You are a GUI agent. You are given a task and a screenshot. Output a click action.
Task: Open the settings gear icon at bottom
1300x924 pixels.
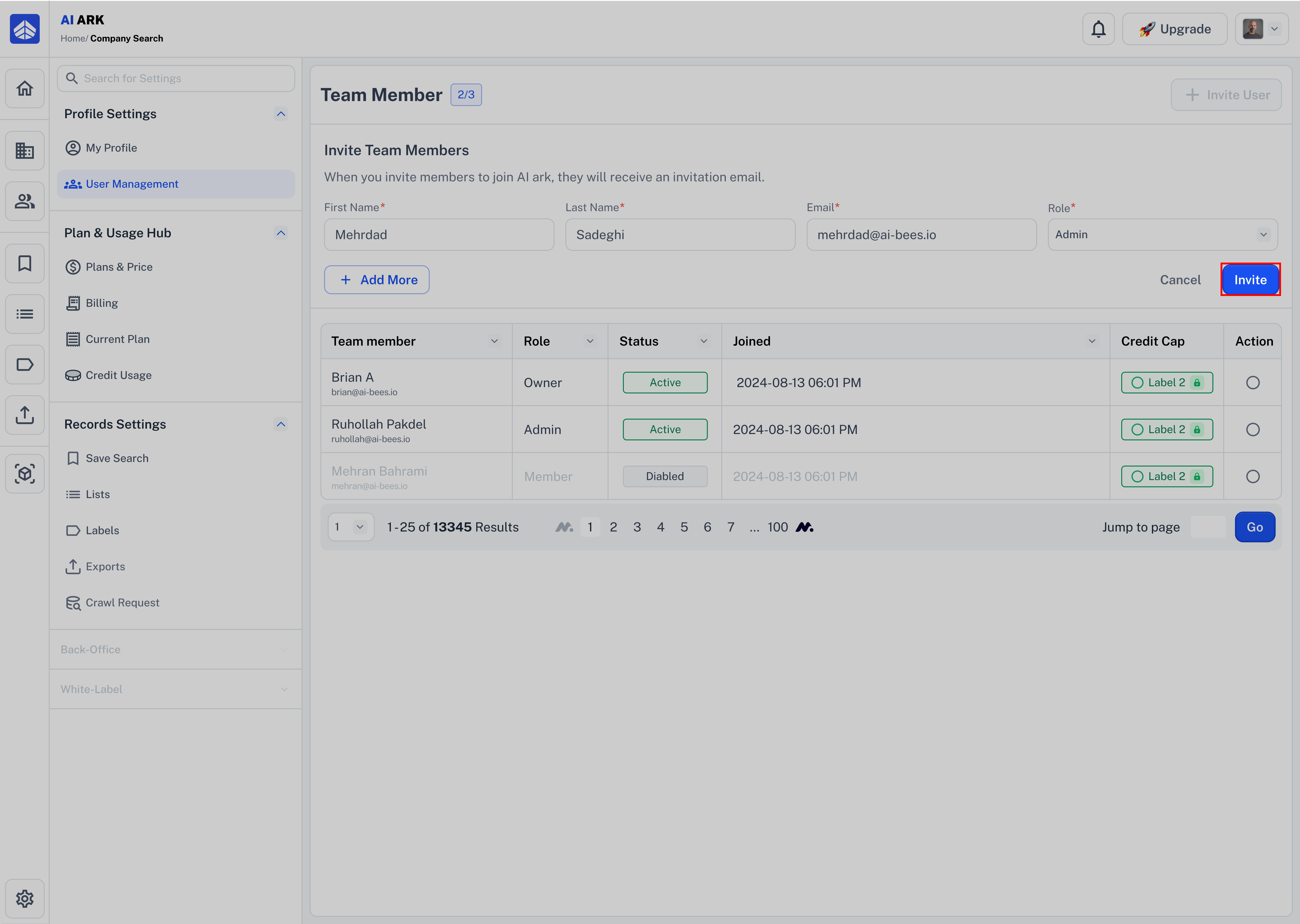pyautogui.click(x=24, y=899)
